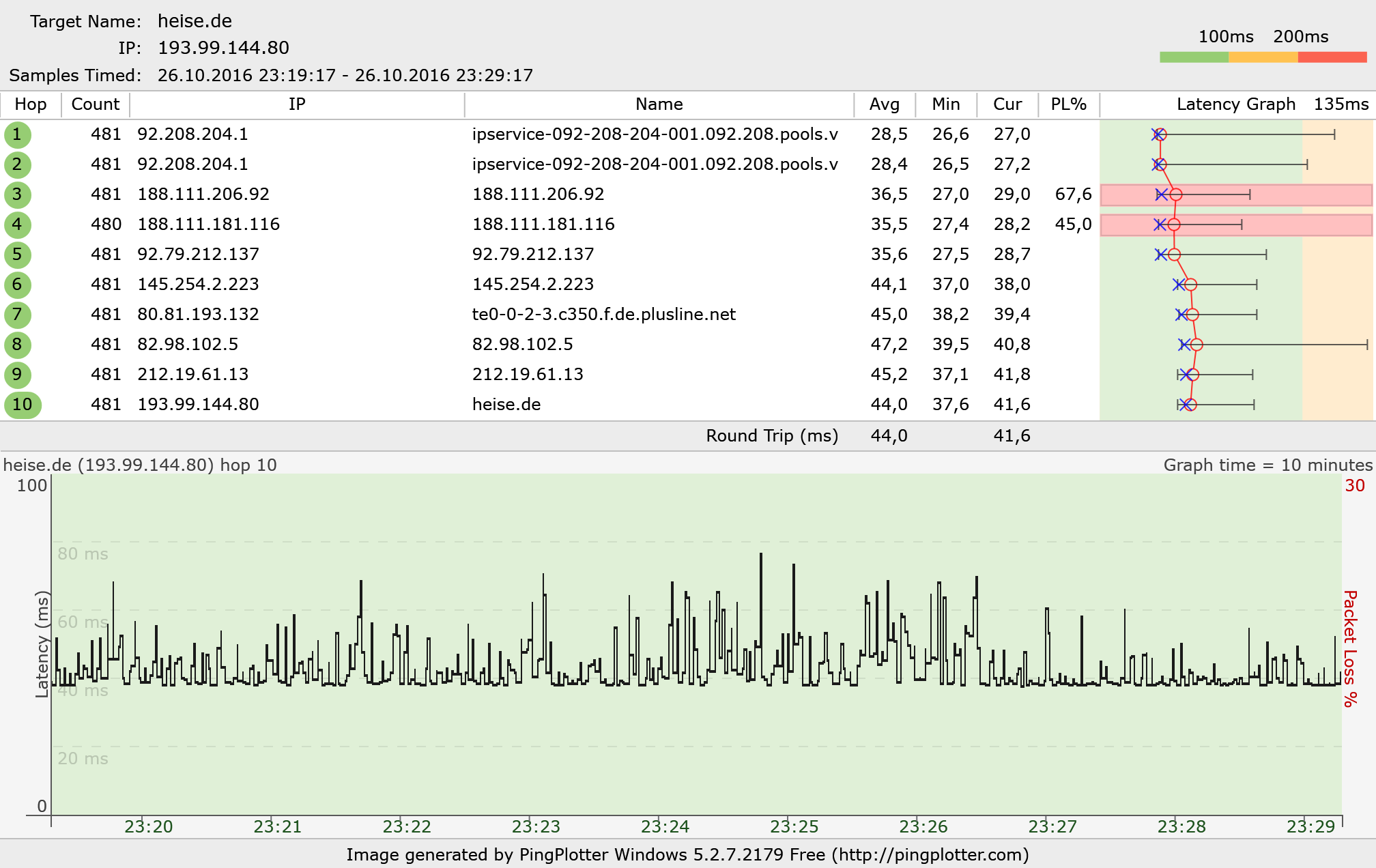Click the Latency Graph column header
1376x868 pixels.
coord(1235,104)
